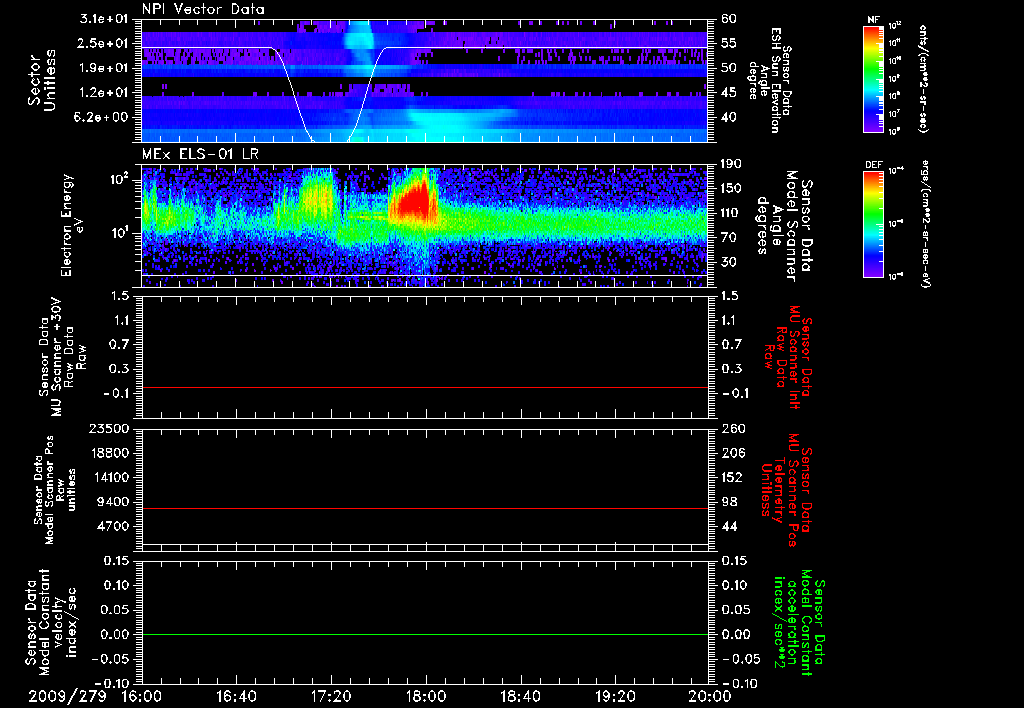Click the '18:00' time axis label

tap(426, 696)
